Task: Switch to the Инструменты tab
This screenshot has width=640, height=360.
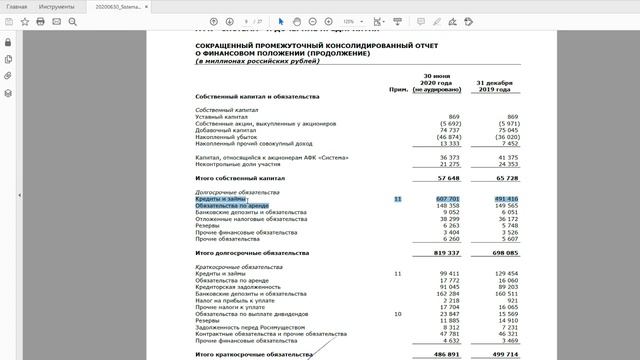Action: [57, 7]
